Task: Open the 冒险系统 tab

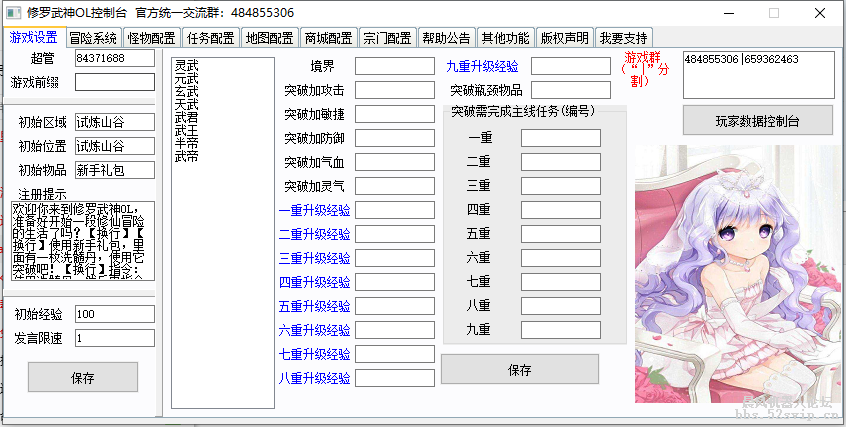Action: [x=93, y=38]
